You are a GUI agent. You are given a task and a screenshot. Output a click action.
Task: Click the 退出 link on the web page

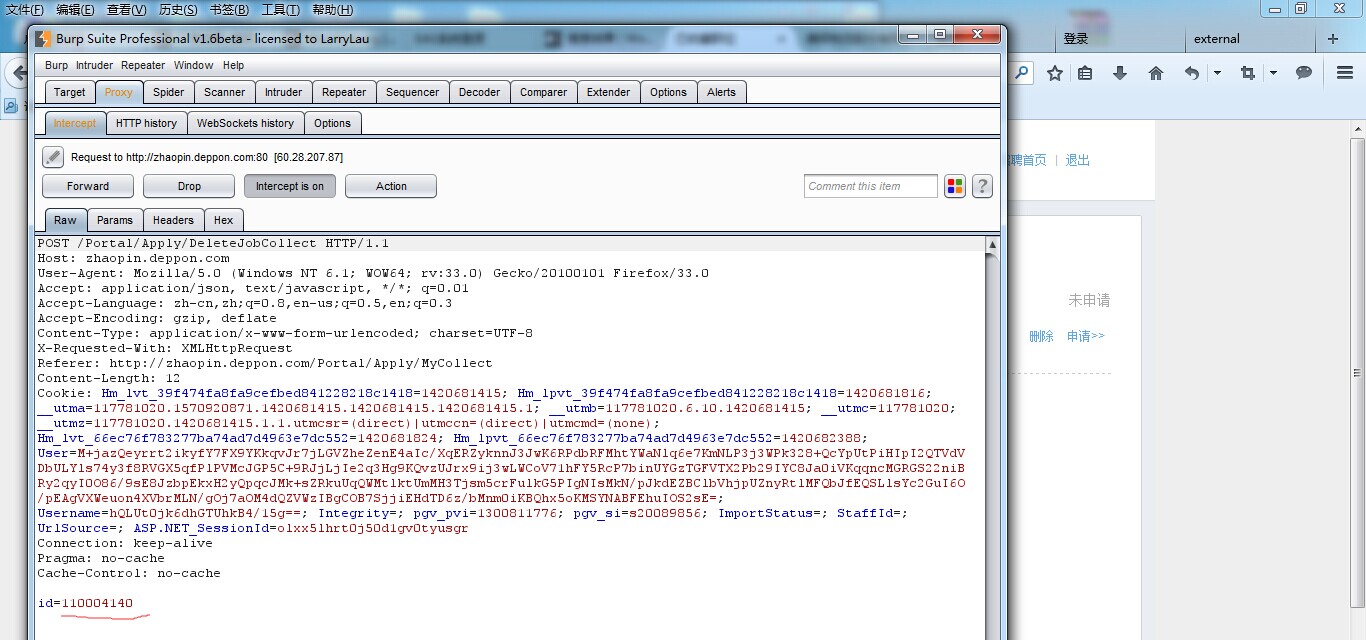1078,160
